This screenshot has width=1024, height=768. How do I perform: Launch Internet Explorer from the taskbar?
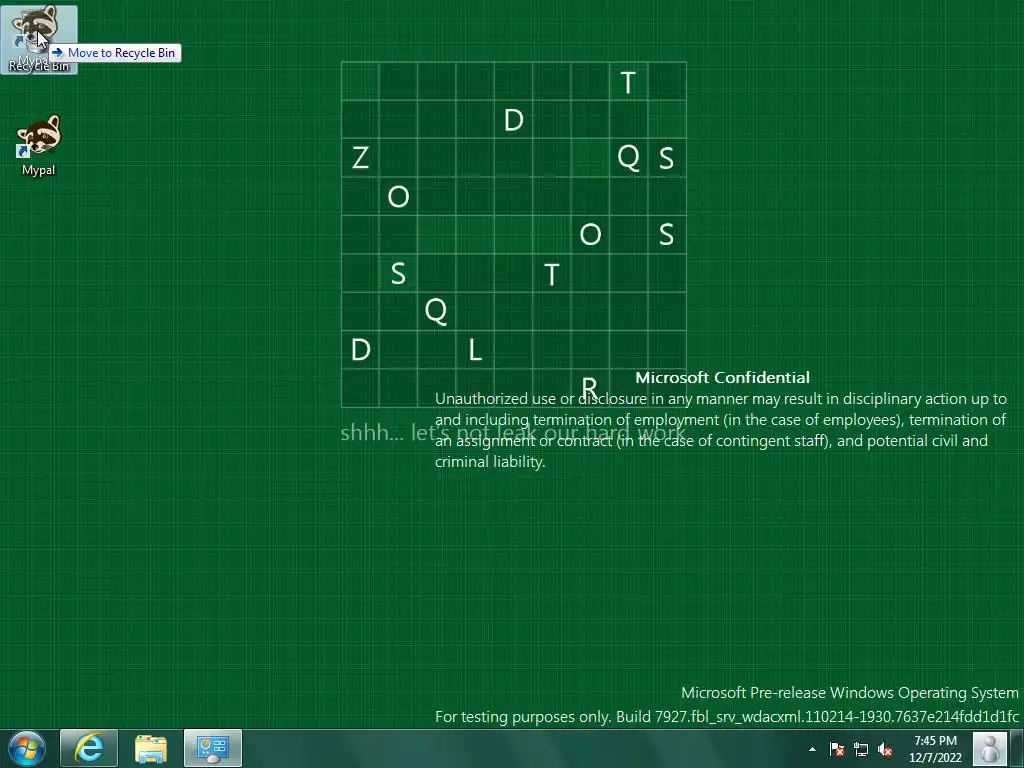point(89,748)
